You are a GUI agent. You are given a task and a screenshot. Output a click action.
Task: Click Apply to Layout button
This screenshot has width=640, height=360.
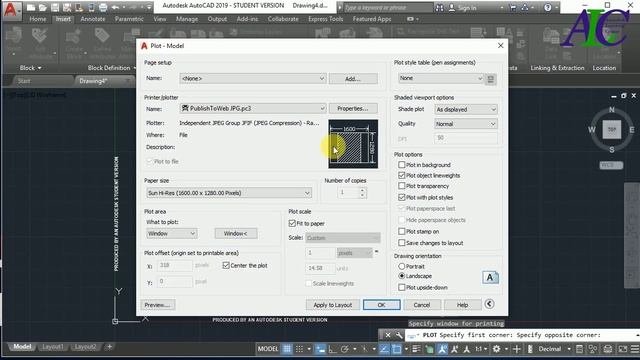333,305
